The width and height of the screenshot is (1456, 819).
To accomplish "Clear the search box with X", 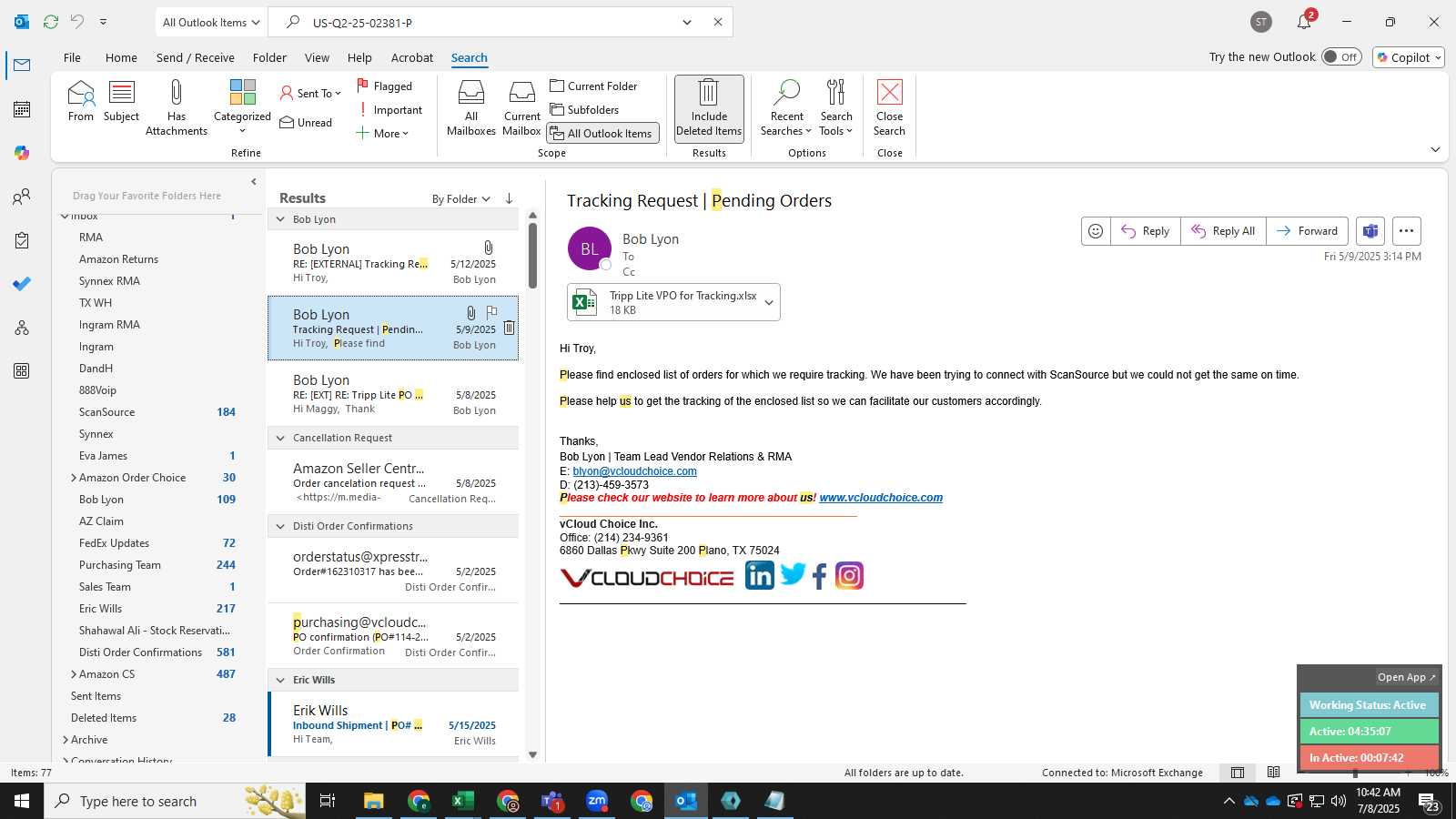I will point(717,22).
